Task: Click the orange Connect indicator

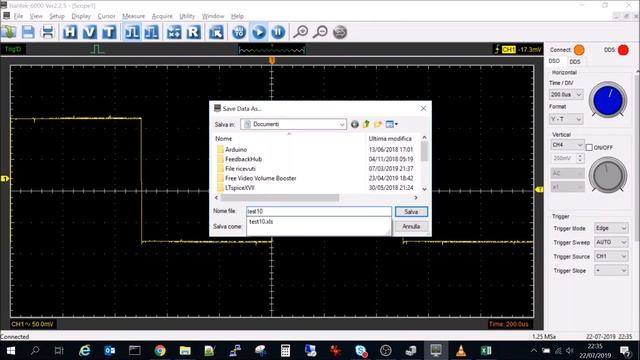Action: point(579,50)
